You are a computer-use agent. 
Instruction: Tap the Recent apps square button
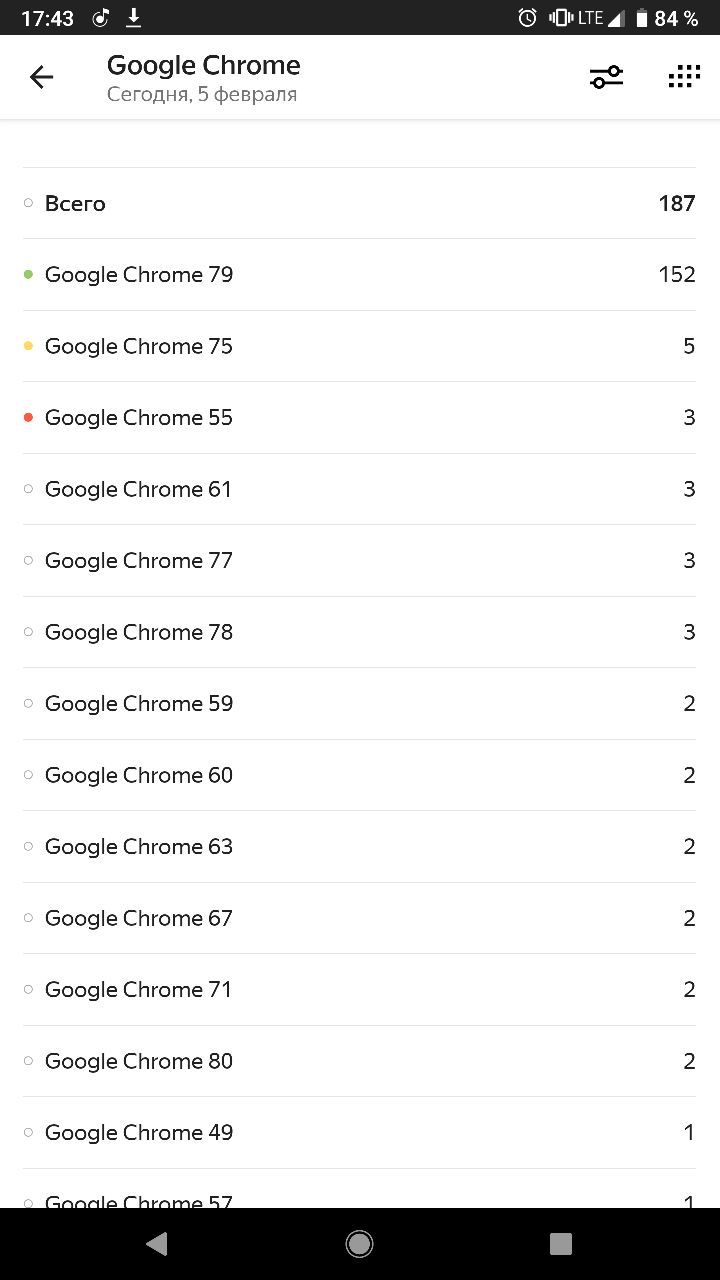(561, 1243)
